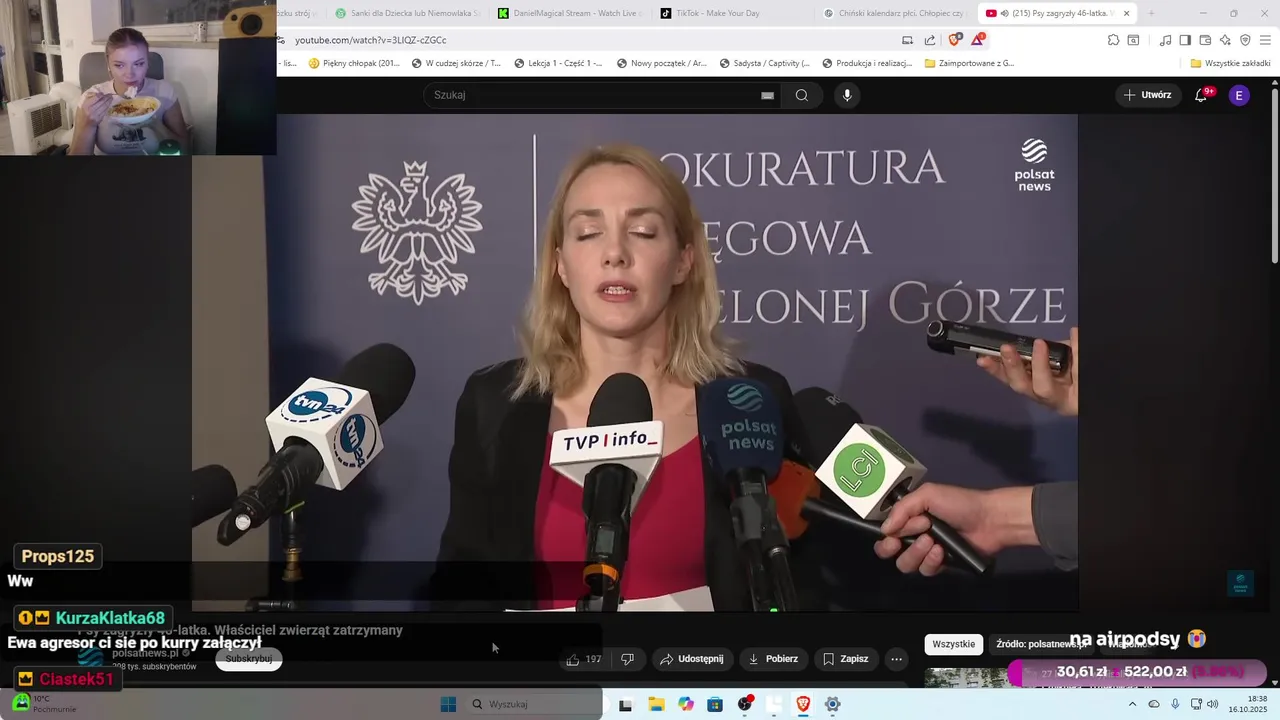
Task: Dislike the video with the thumbs down button
Action: (628, 659)
